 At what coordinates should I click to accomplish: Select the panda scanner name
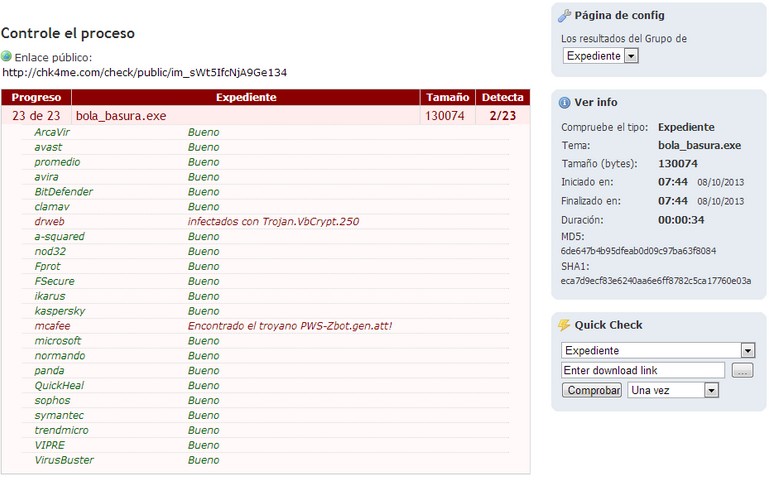tap(49, 371)
